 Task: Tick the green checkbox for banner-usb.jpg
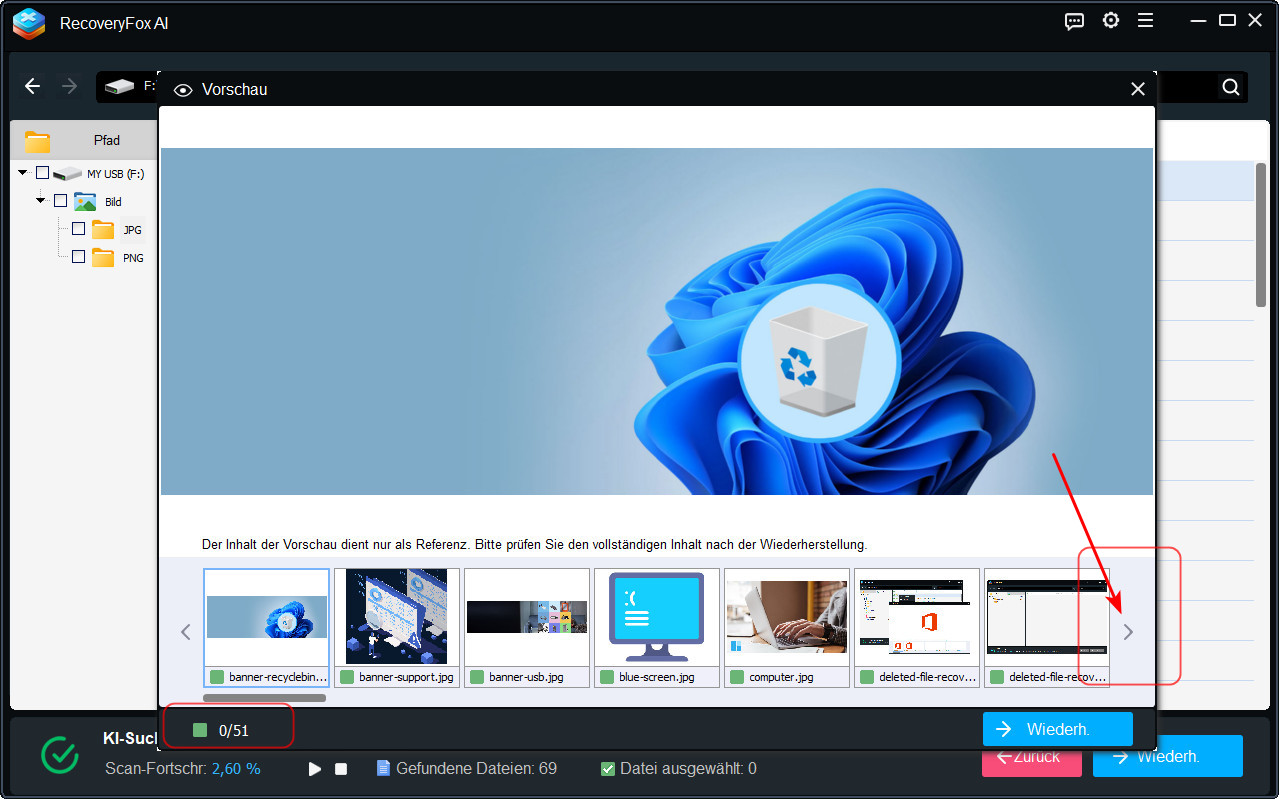pyautogui.click(x=477, y=677)
